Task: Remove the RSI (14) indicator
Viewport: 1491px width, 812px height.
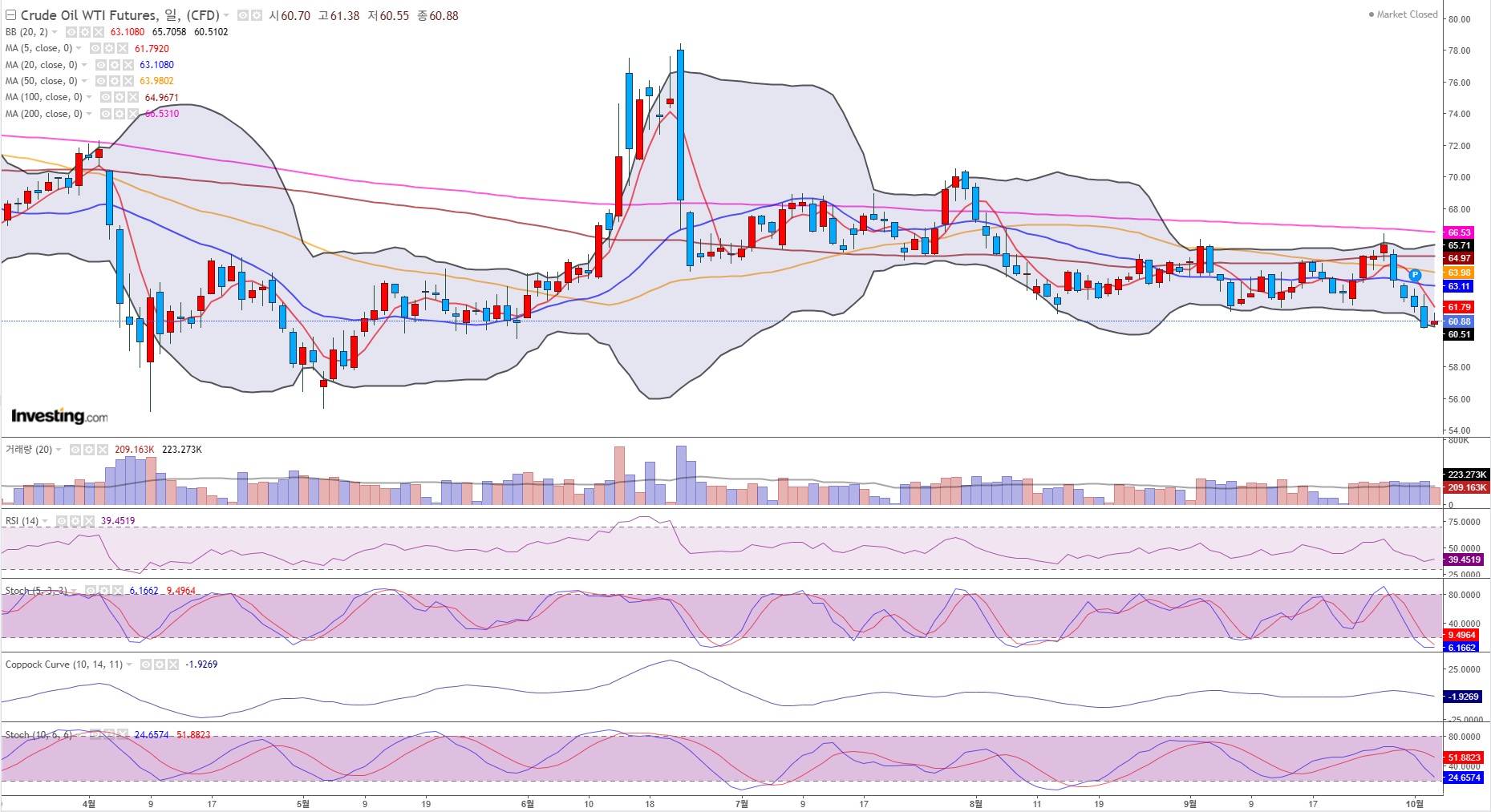Action: (x=87, y=521)
